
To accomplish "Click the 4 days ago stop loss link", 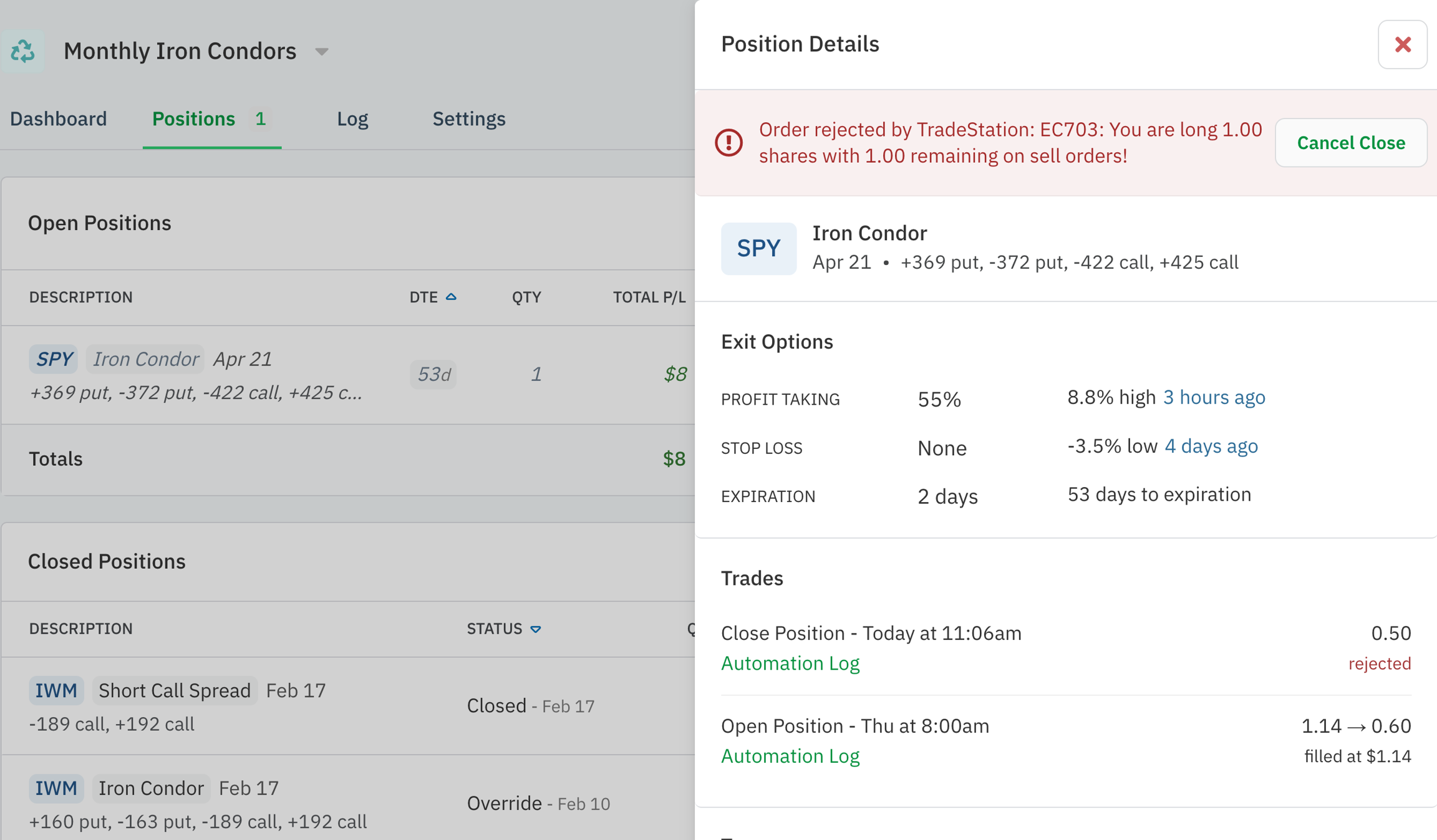I will pyautogui.click(x=1211, y=446).
